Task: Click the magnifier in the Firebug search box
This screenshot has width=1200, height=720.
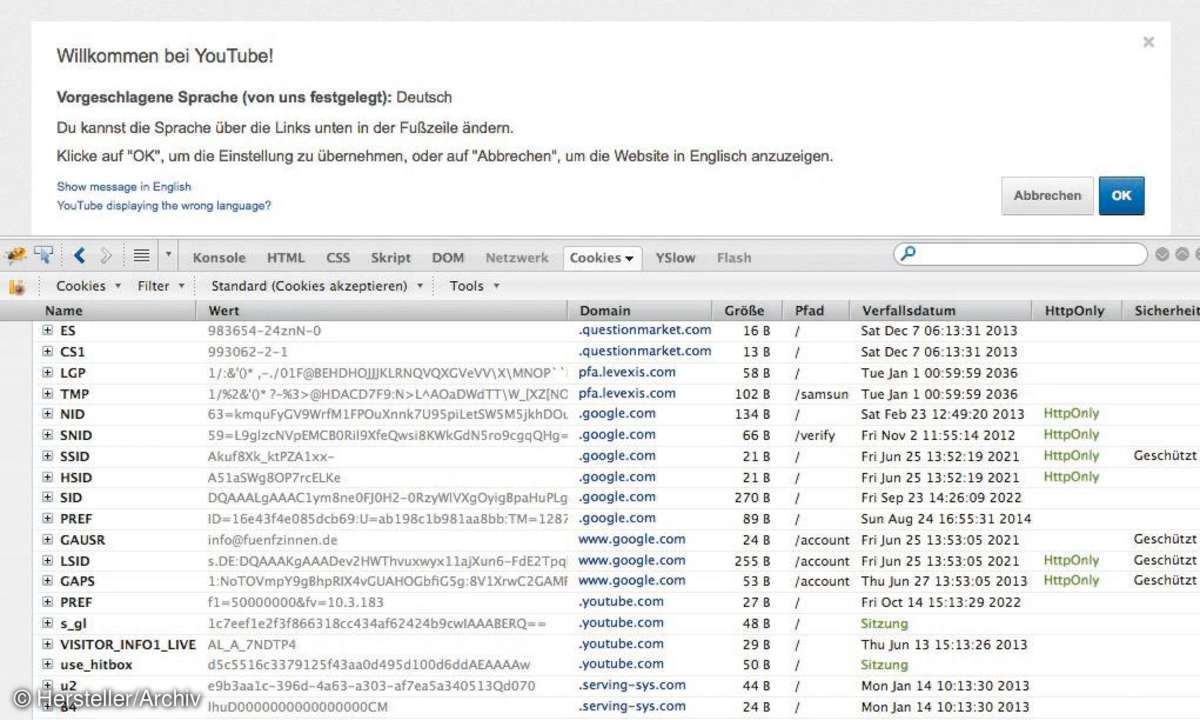Action: [x=908, y=255]
